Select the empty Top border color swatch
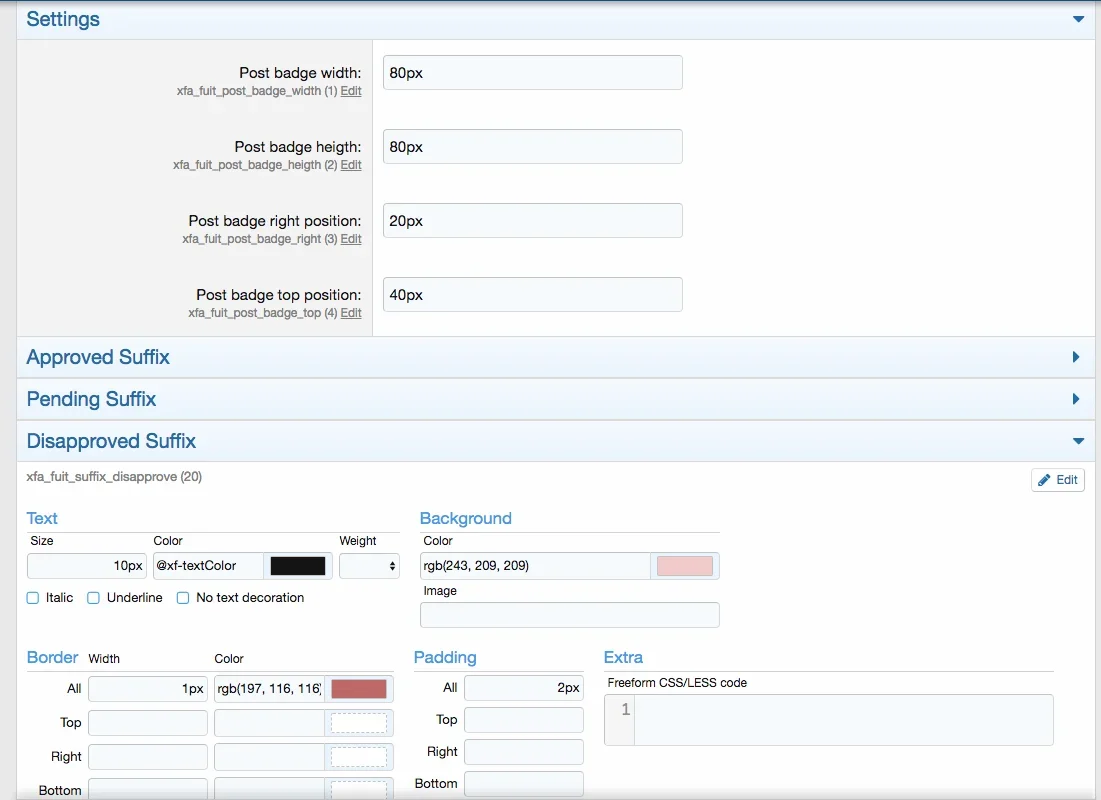The width and height of the screenshot is (1101, 800). click(x=358, y=723)
